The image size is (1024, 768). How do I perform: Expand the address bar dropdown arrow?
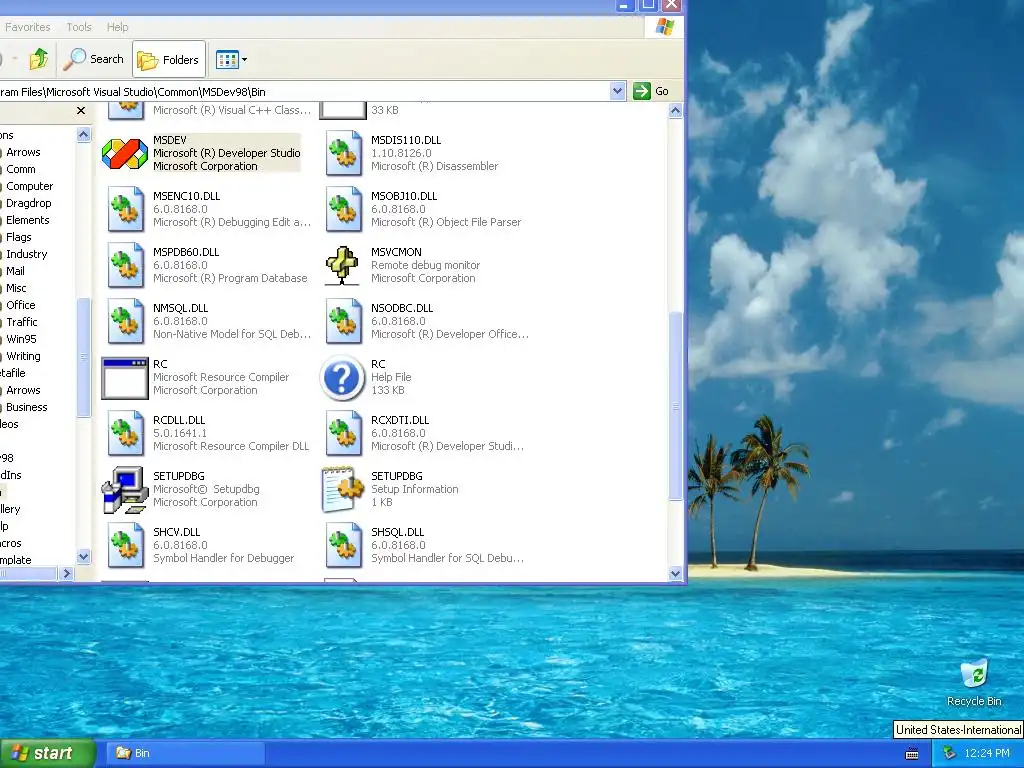click(617, 91)
